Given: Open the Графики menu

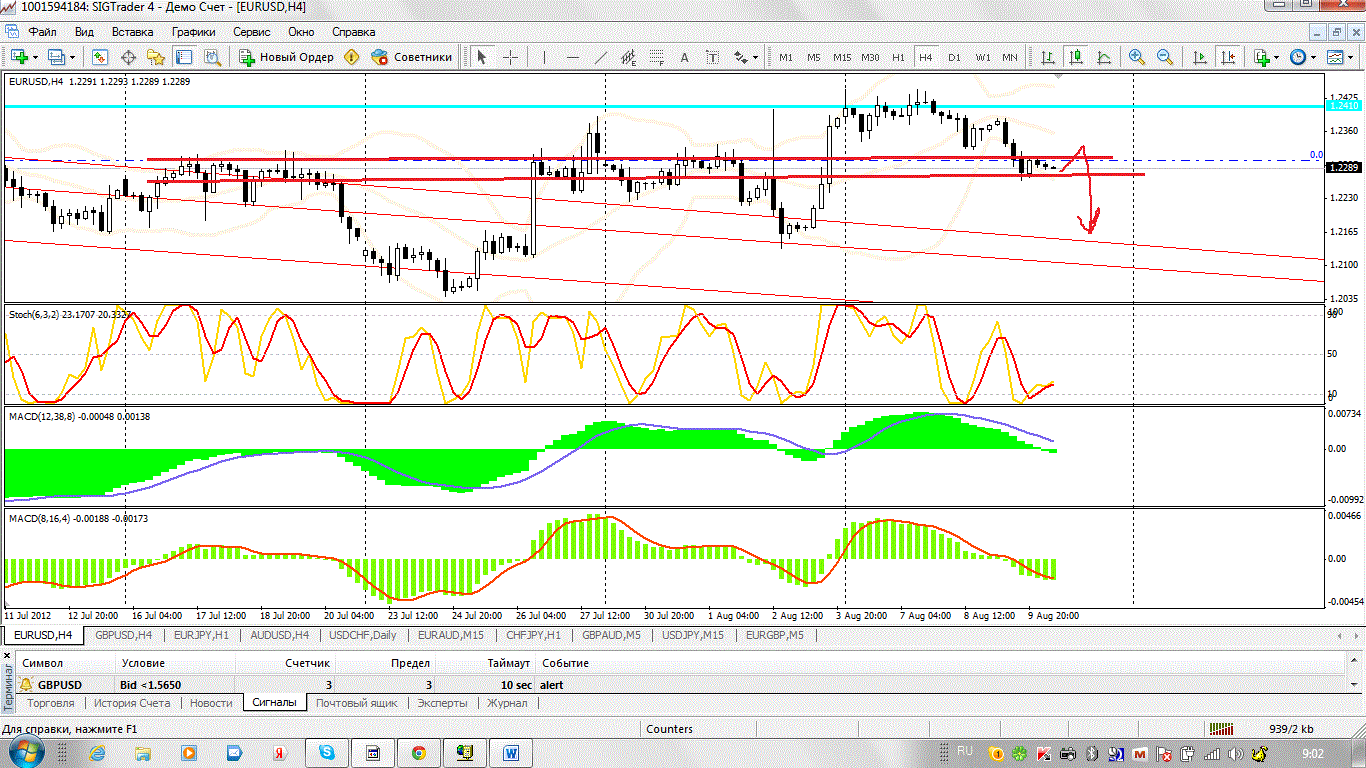Looking at the screenshot, I should (x=193, y=32).
